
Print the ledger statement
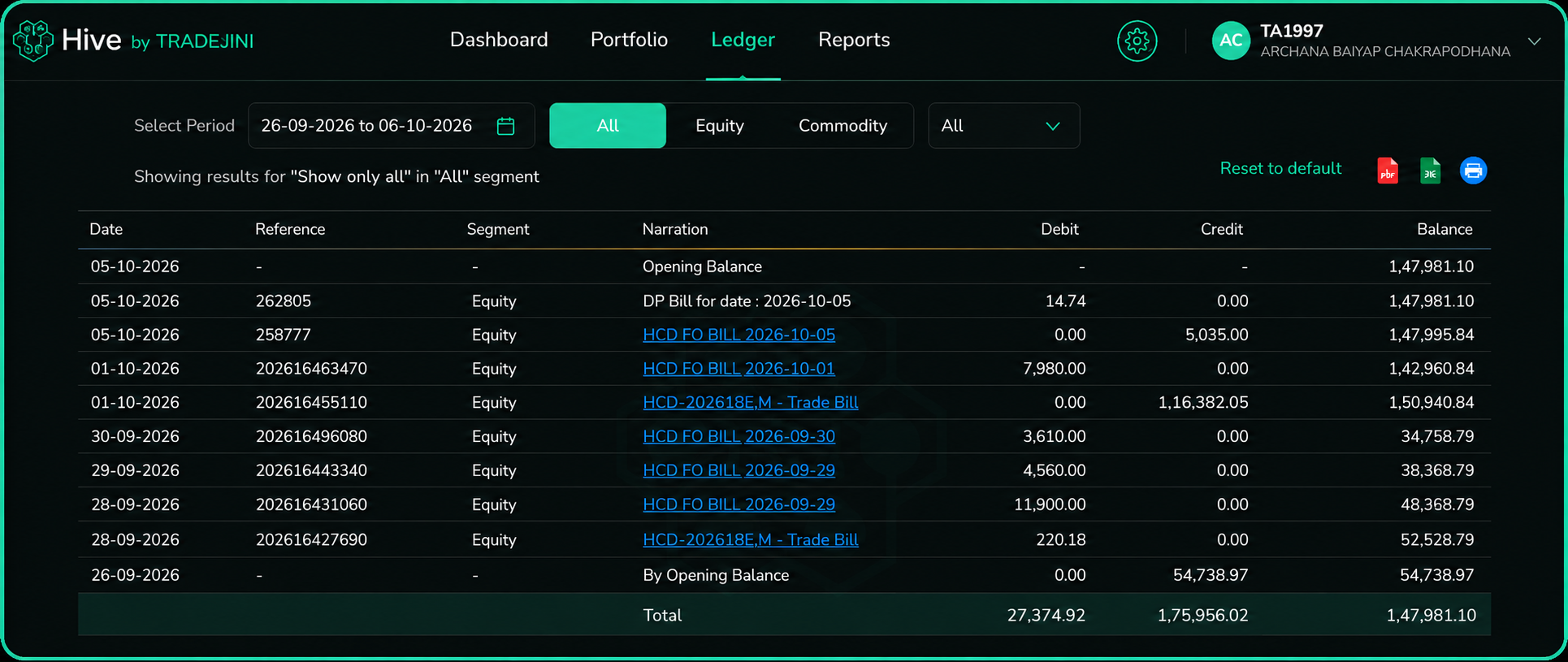(1473, 171)
